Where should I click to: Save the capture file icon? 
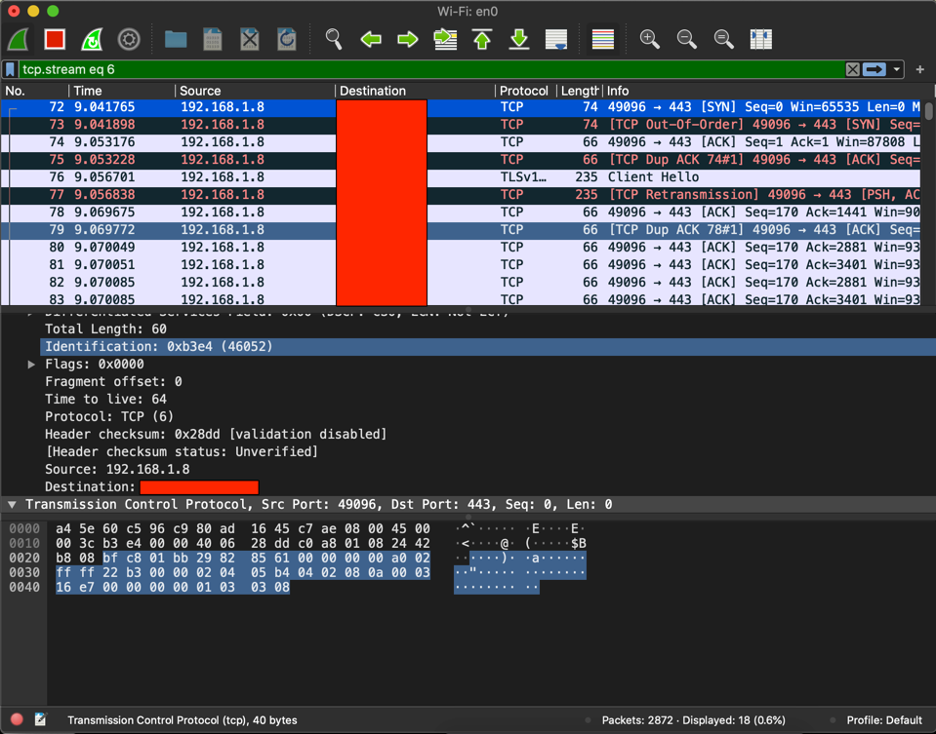click(213, 39)
